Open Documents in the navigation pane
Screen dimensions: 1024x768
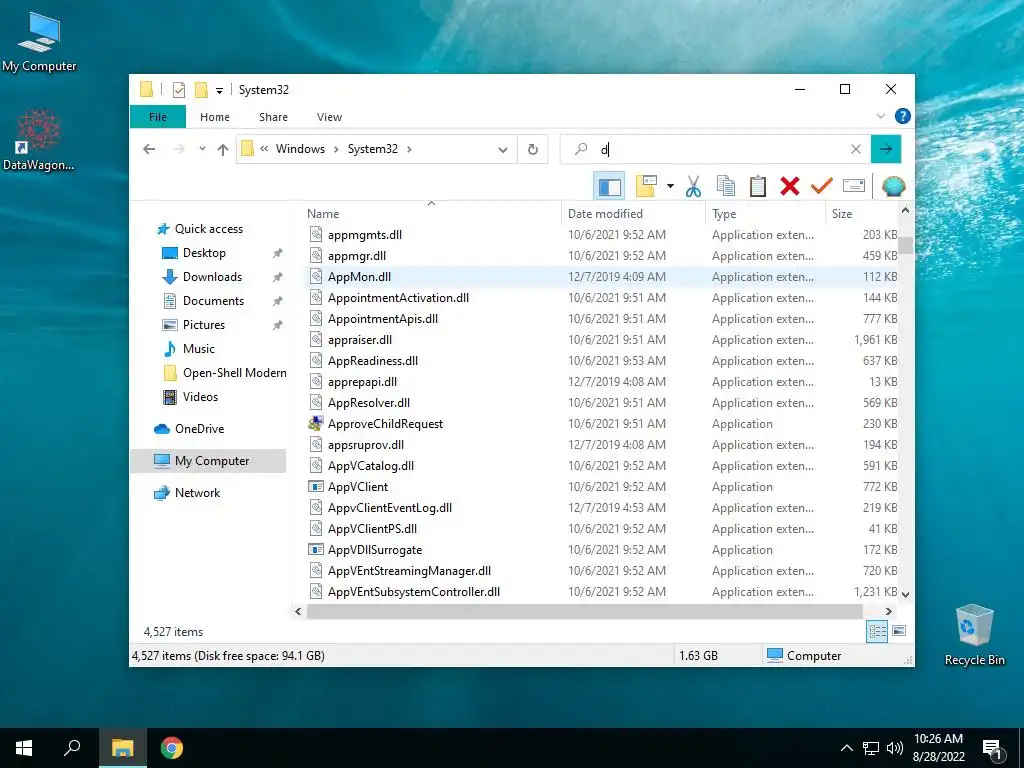point(213,301)
